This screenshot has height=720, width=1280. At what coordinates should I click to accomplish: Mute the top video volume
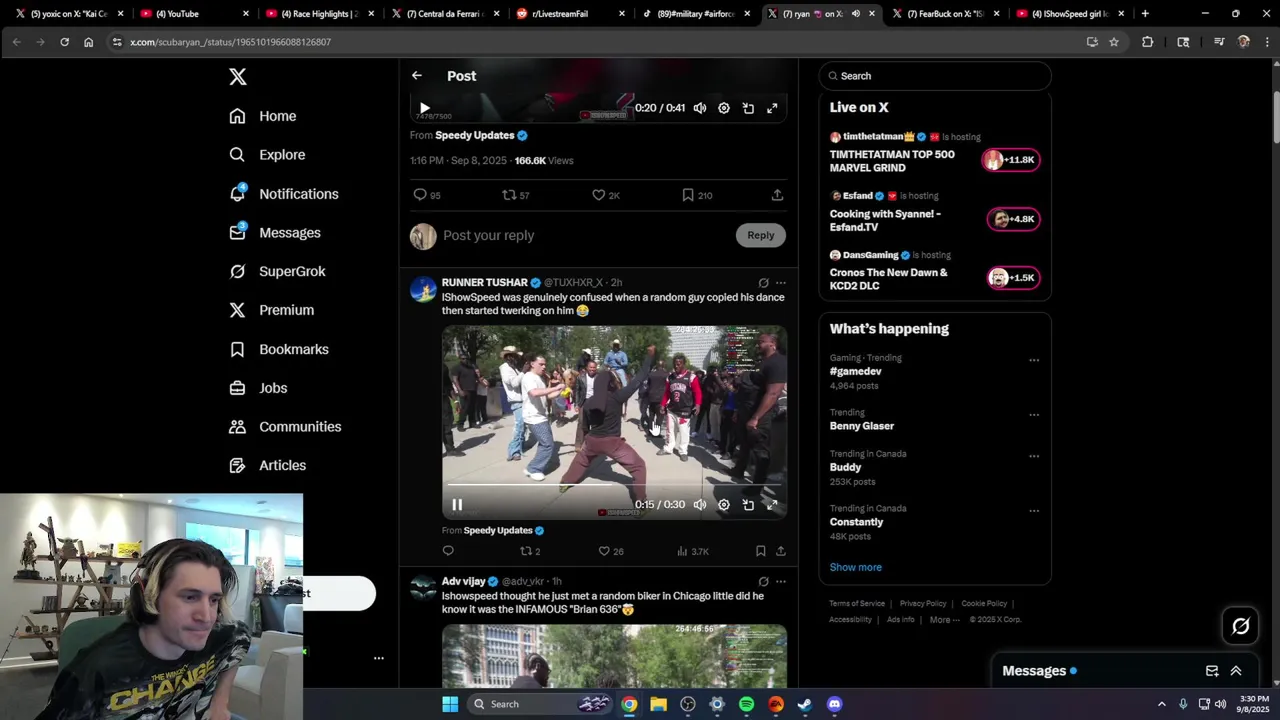[x=700, y=108]
